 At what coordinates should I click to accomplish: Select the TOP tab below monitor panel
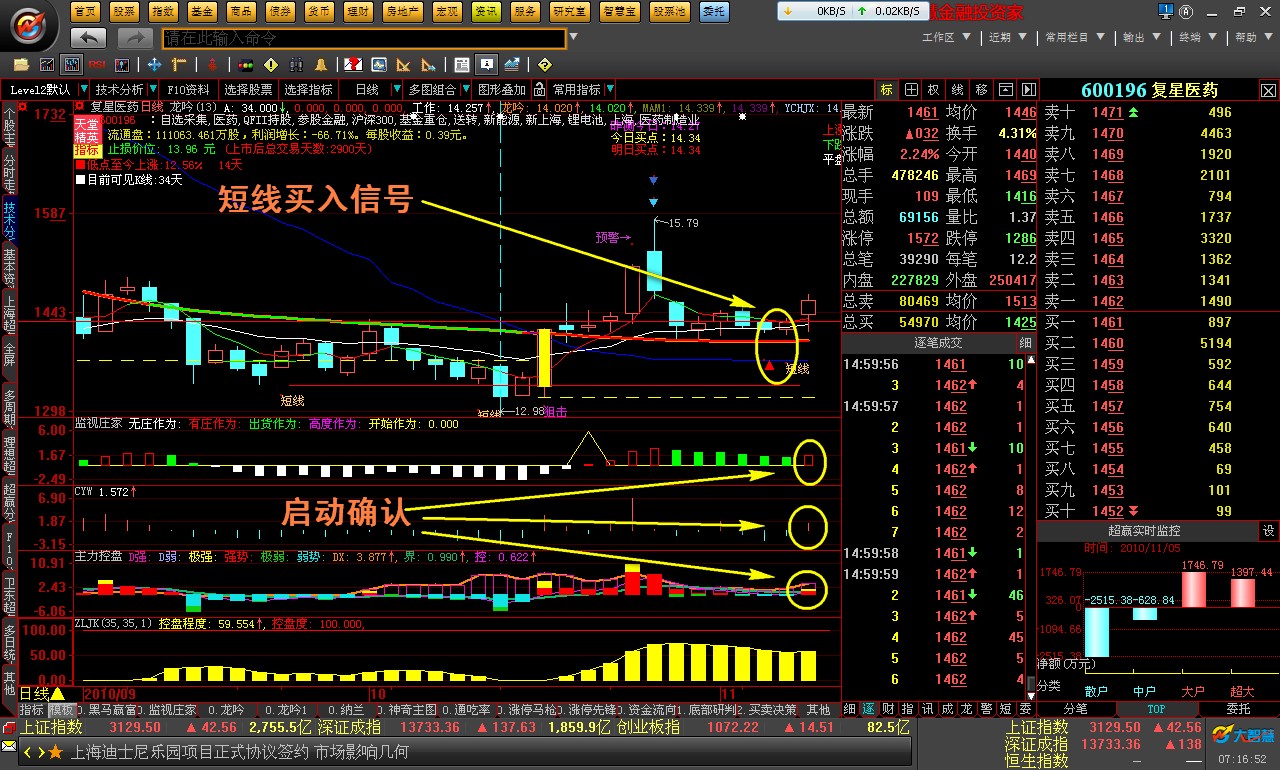1155,708
